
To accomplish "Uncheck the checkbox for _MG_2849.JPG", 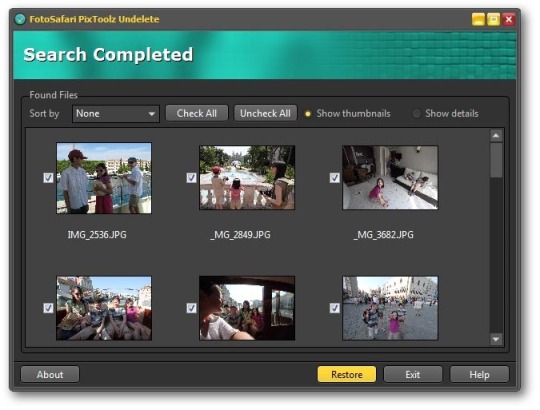I will [x=191, y=178].
